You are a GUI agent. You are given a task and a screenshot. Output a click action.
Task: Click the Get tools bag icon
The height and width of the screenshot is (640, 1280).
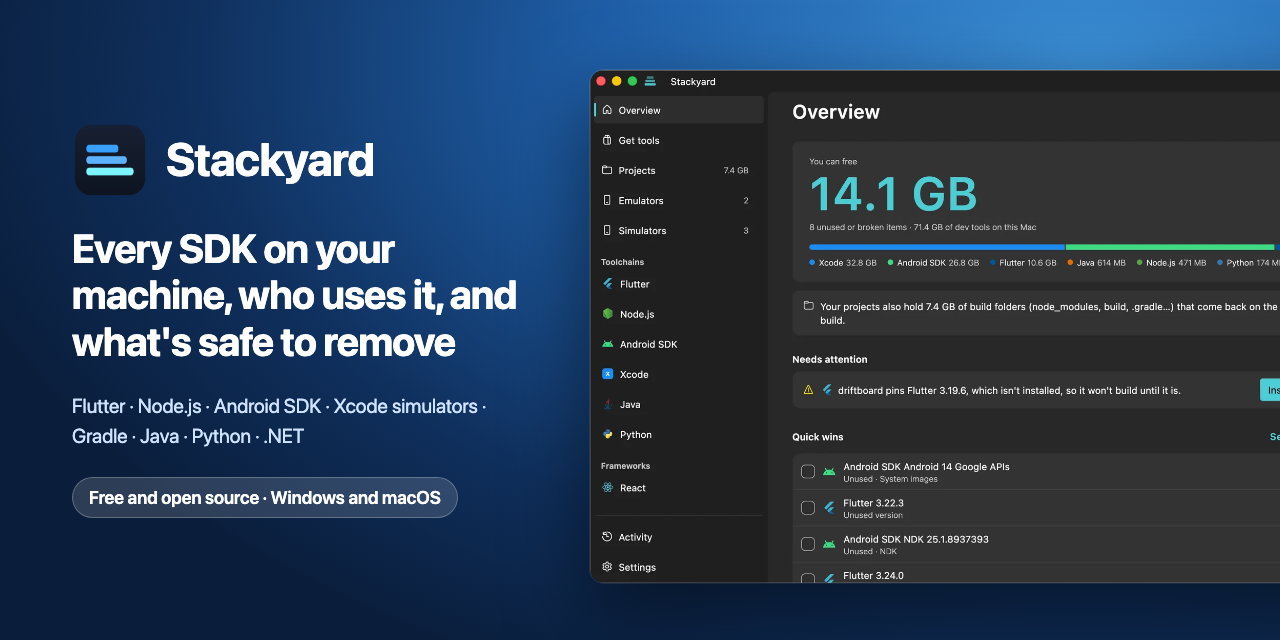click(607, 140)
